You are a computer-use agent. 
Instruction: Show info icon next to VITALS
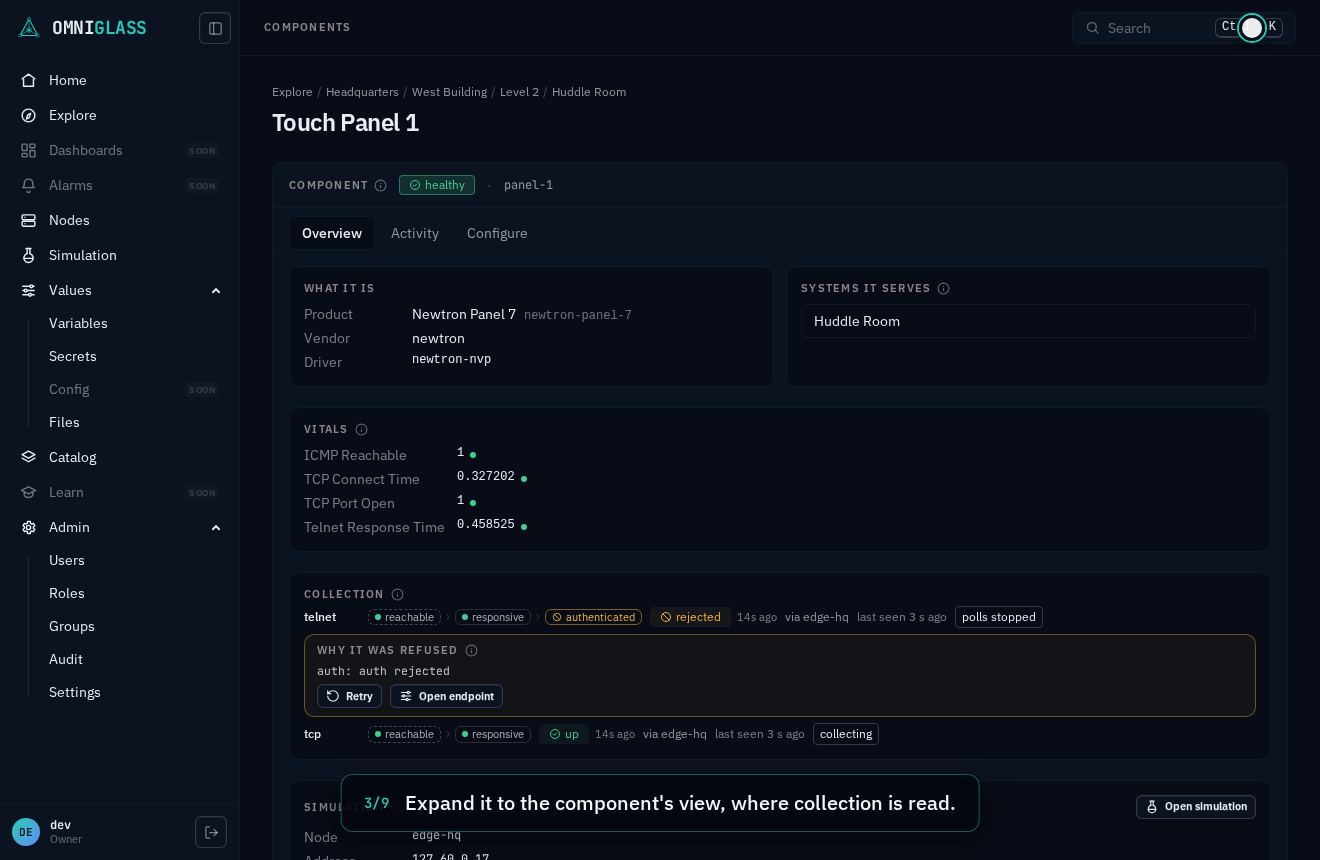[x=362, y=429]
